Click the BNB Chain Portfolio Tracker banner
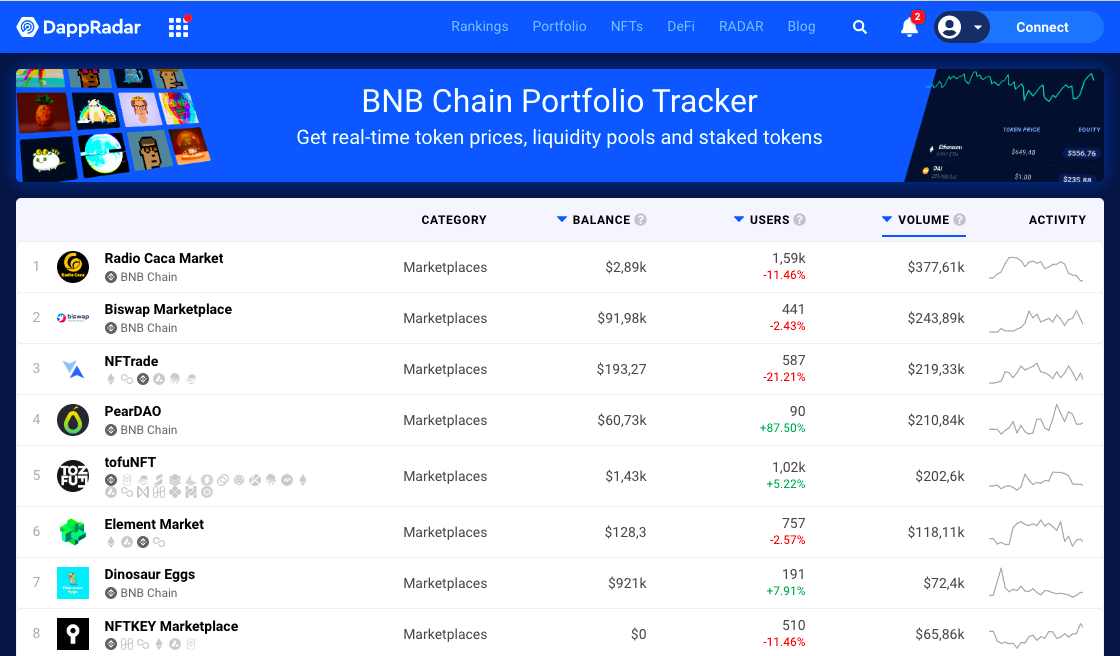The image size is (1120, 656). (560, 125)
